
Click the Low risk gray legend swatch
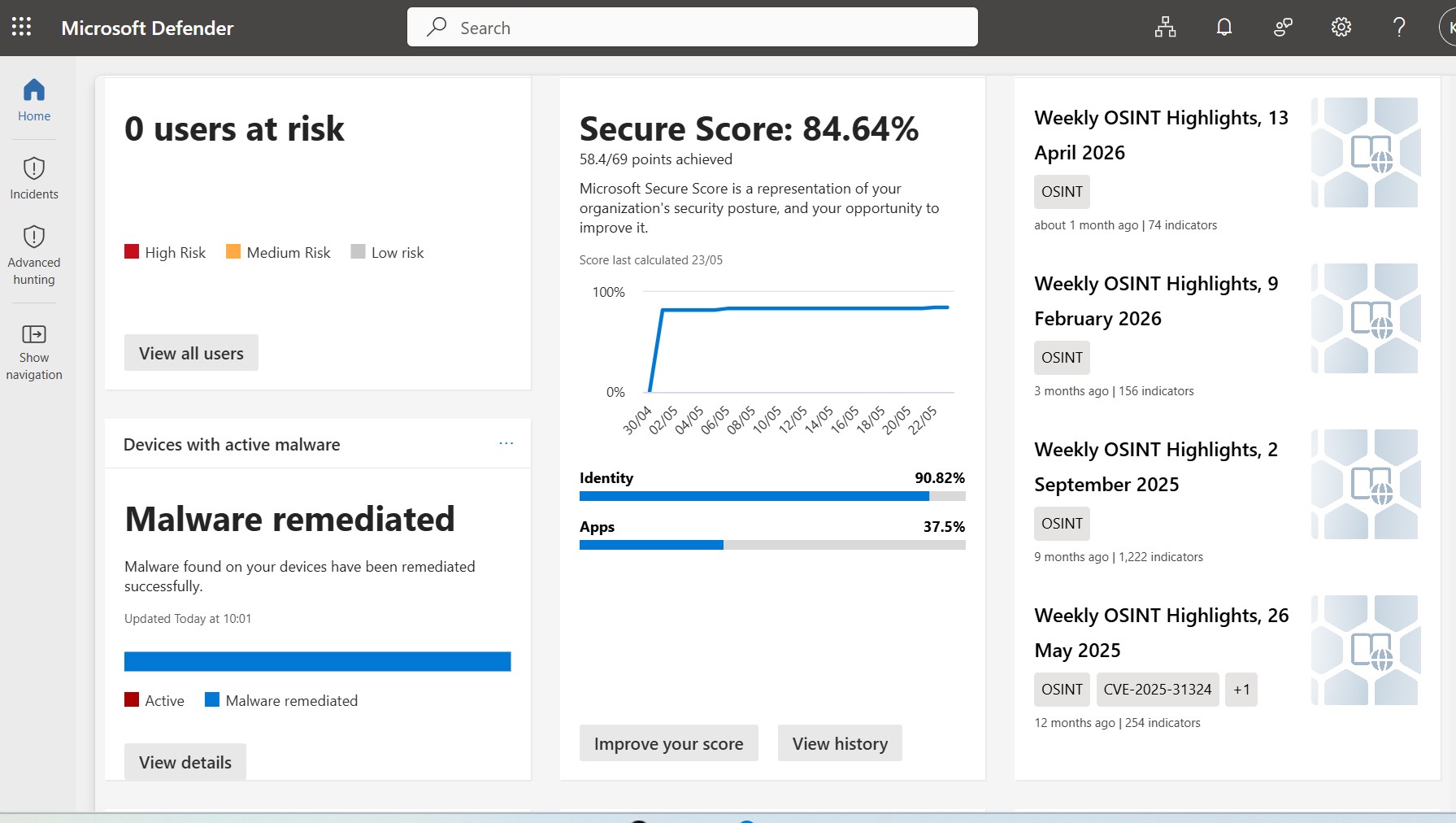click(358, 251)
